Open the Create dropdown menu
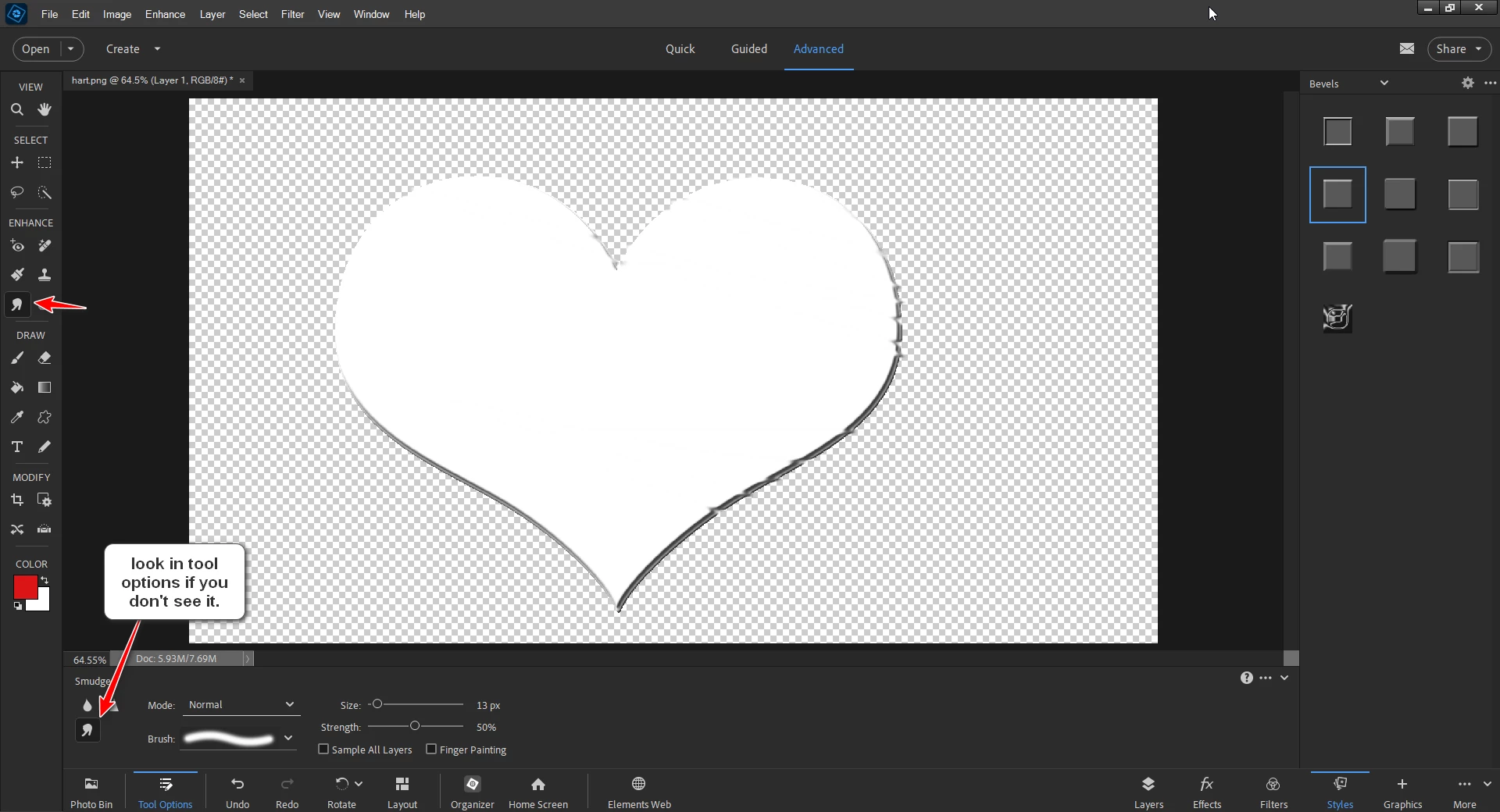Image resolution: width=1500 pixels, height=812 pixels. tap(133, 49)
